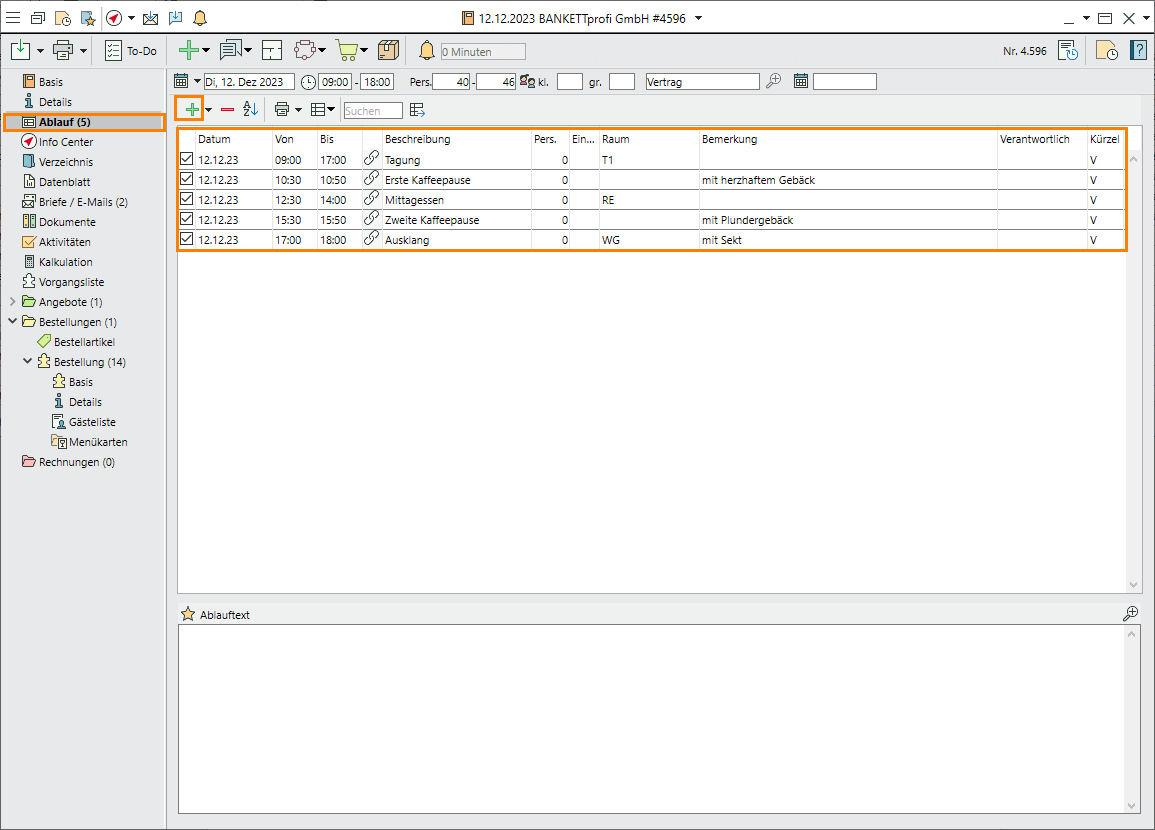Click the red minus delete-row icon
1155x830 pixels.
(228, 109)
